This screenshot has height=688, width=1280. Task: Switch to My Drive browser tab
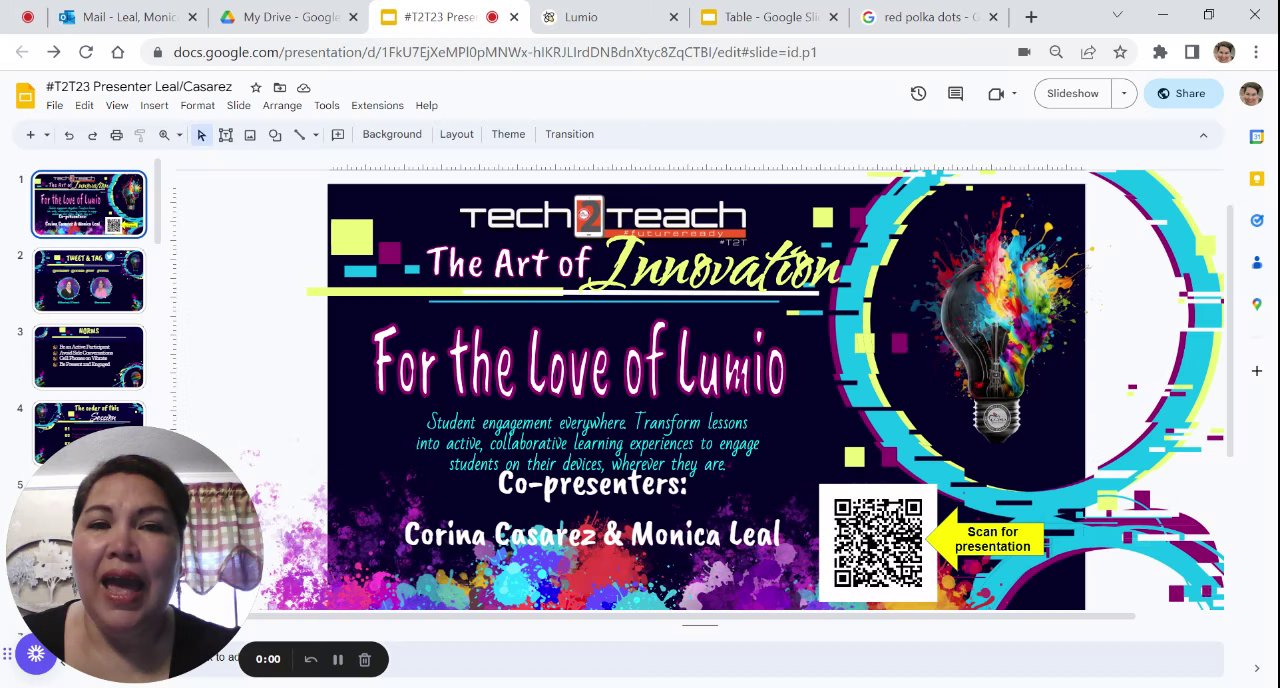(x=288, y=17)
